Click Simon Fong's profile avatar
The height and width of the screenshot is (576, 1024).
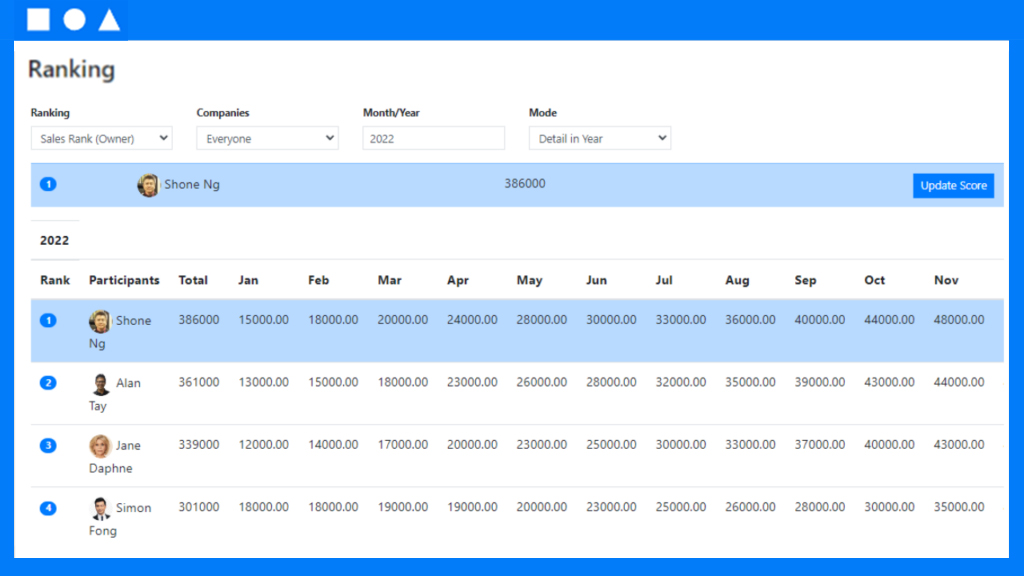click(x=100, y=509)
